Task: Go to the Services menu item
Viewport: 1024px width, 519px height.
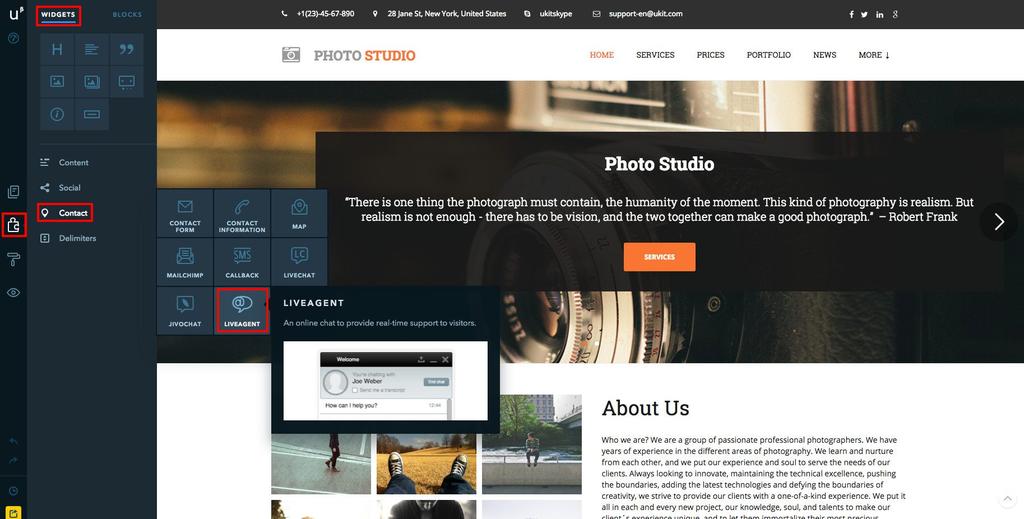Action: pos(655,55)
